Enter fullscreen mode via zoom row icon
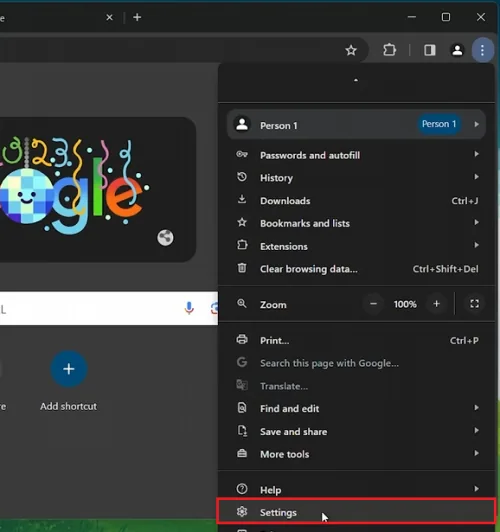 [x=474, y=304]
